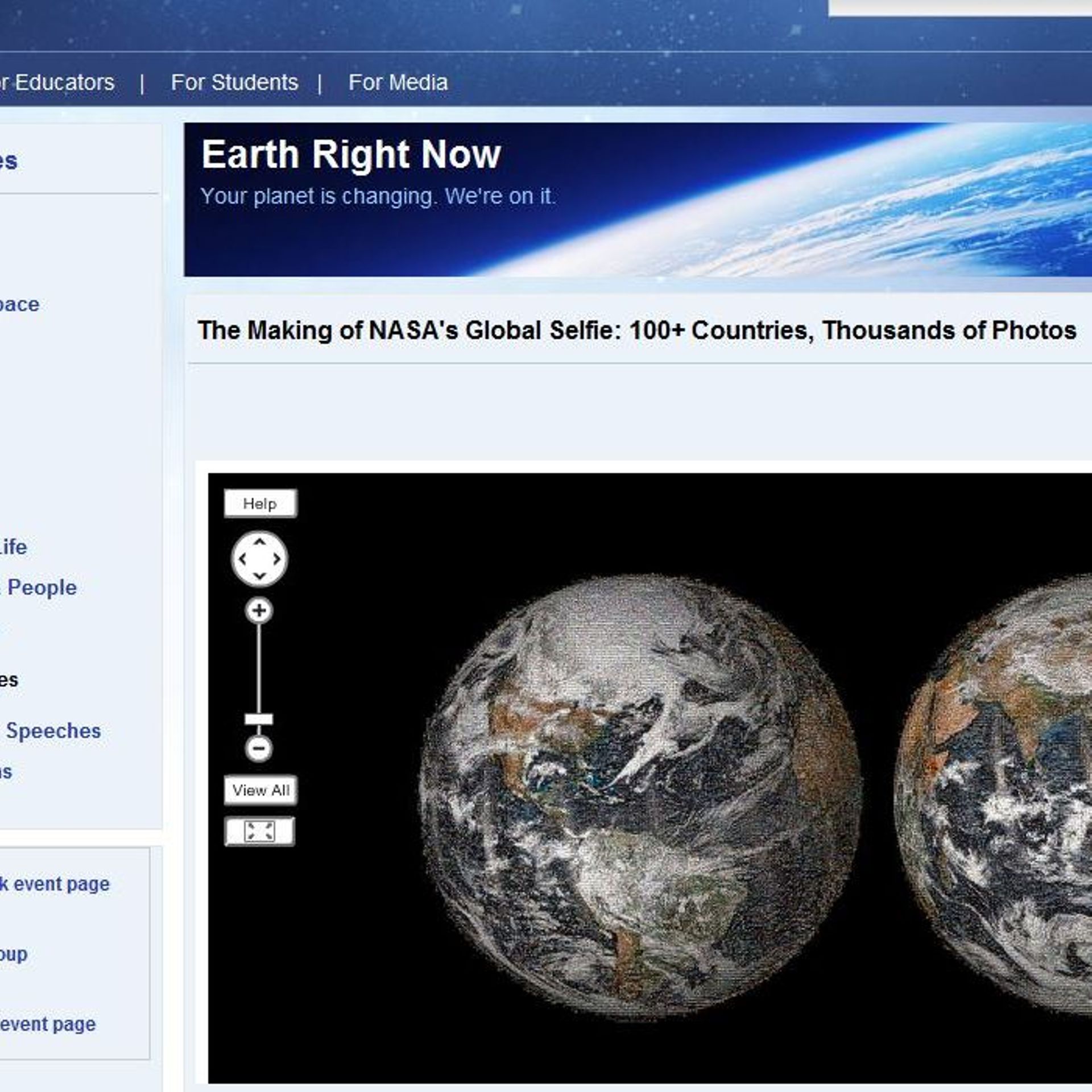1092x1092 pixels.
Task: Click the pan up arrow on the map
Action: 259,542
